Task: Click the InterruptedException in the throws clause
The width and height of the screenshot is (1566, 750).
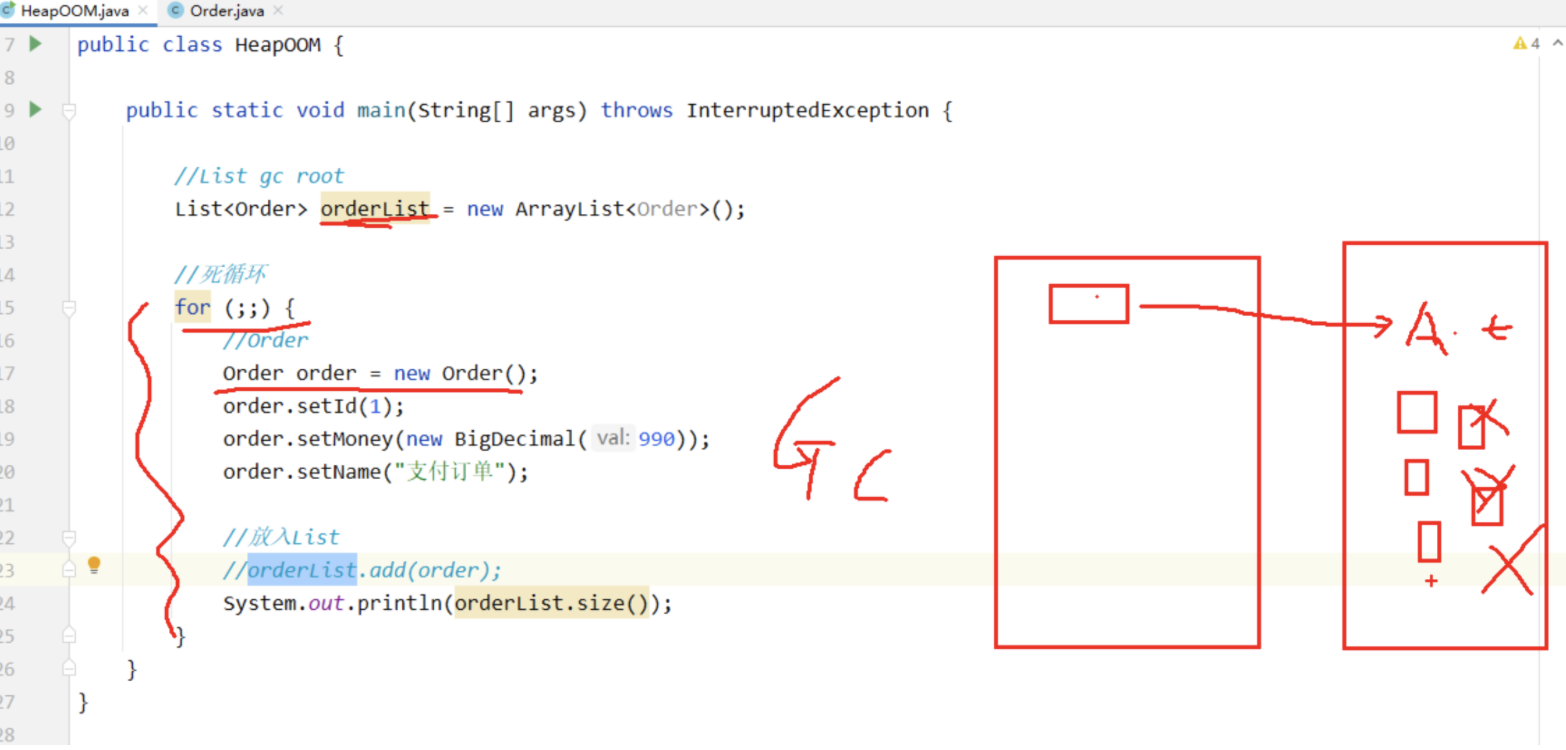Action: pos(808,110)
